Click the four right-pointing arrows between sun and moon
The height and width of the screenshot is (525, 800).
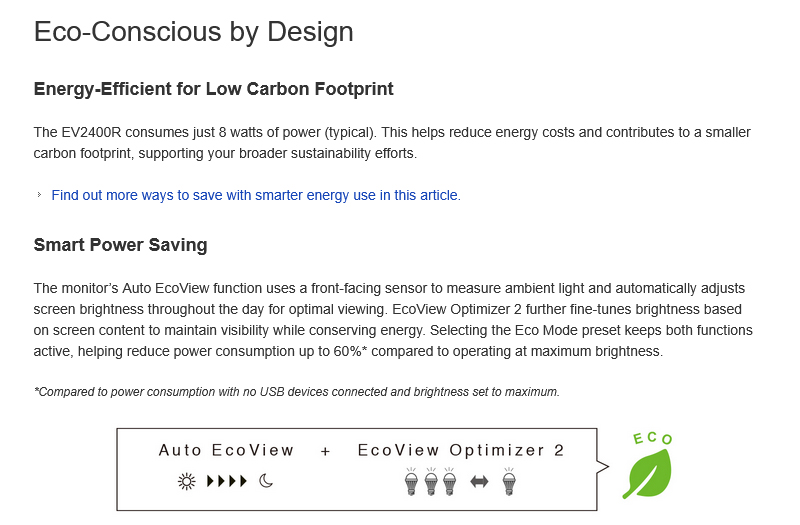click(x=226, y=481)
